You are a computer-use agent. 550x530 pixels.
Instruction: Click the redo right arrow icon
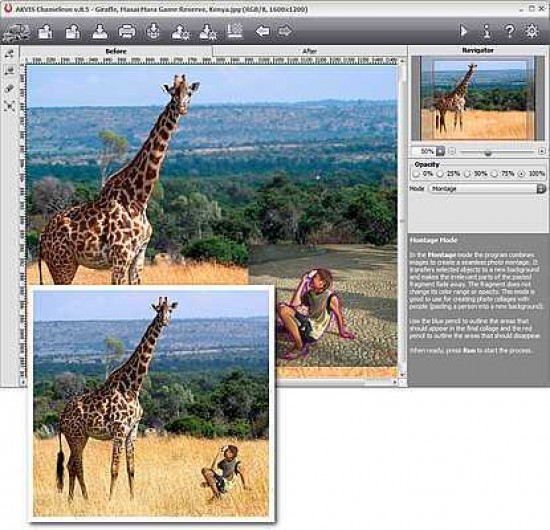coord(285,31)
